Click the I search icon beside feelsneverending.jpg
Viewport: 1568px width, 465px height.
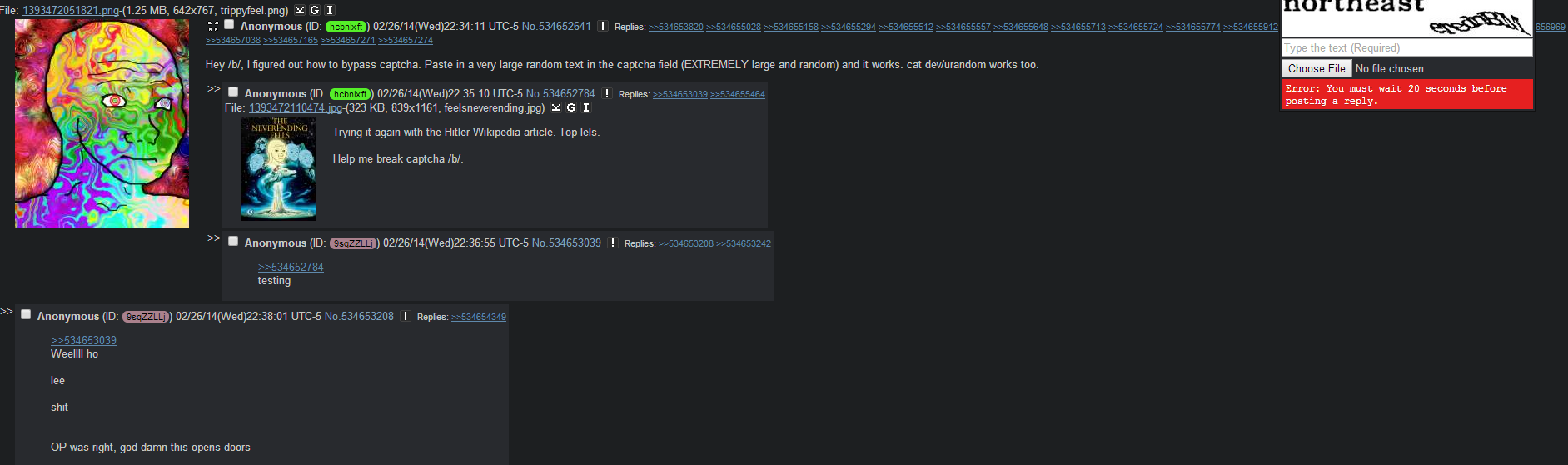[586, 107]
